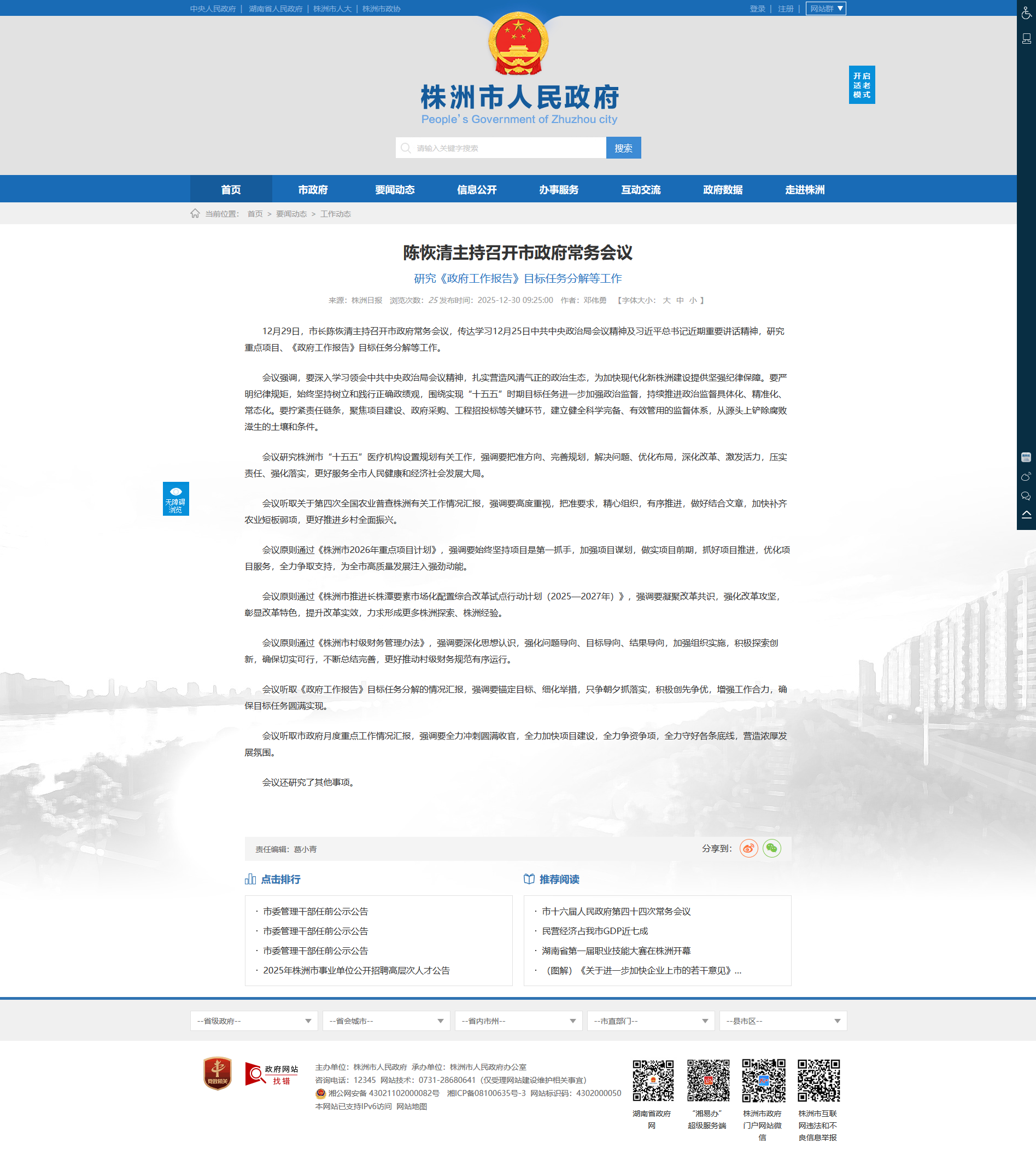Open the WeChat chat bubbles sidebar icon

(x=1026, y=496)
